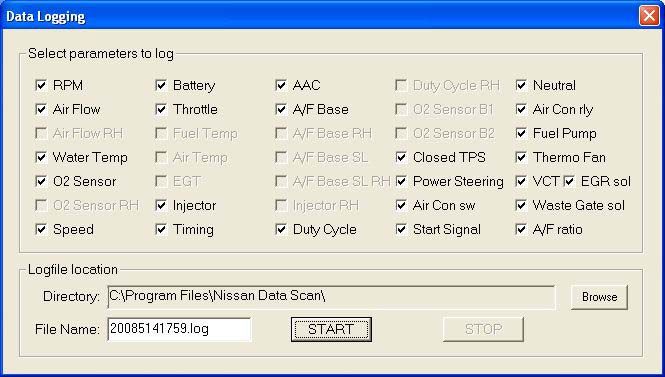Click the Directory path field

click(331, 297)
